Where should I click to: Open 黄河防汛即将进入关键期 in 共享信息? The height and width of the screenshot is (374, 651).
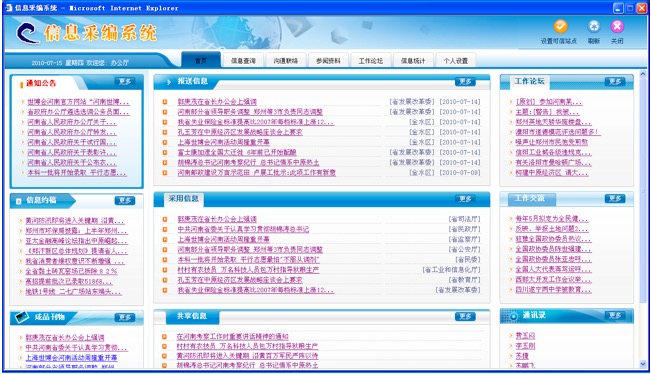pos(247,356)
